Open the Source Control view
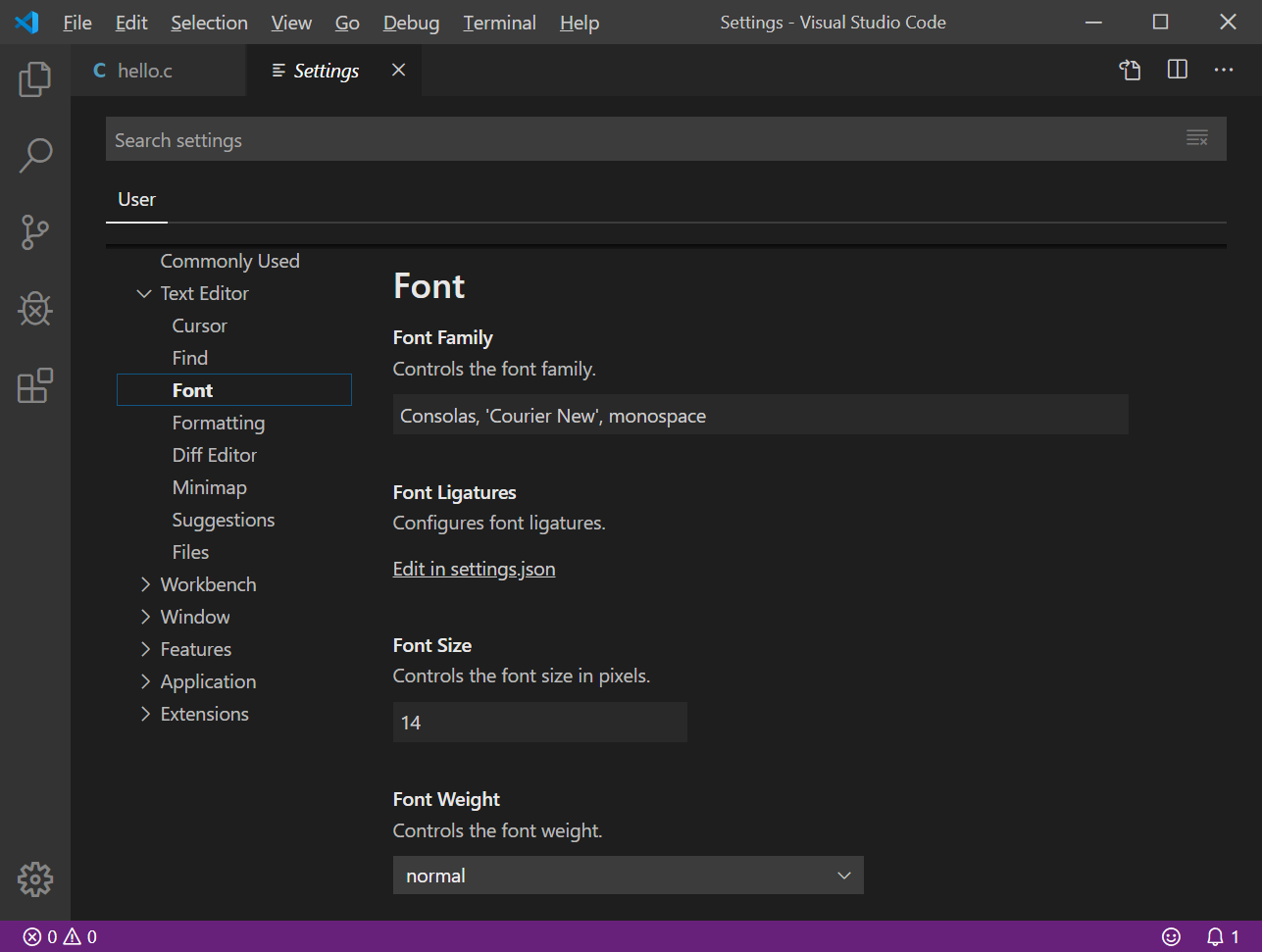The height and width of the screenshot is (952, 1262). 35,232
